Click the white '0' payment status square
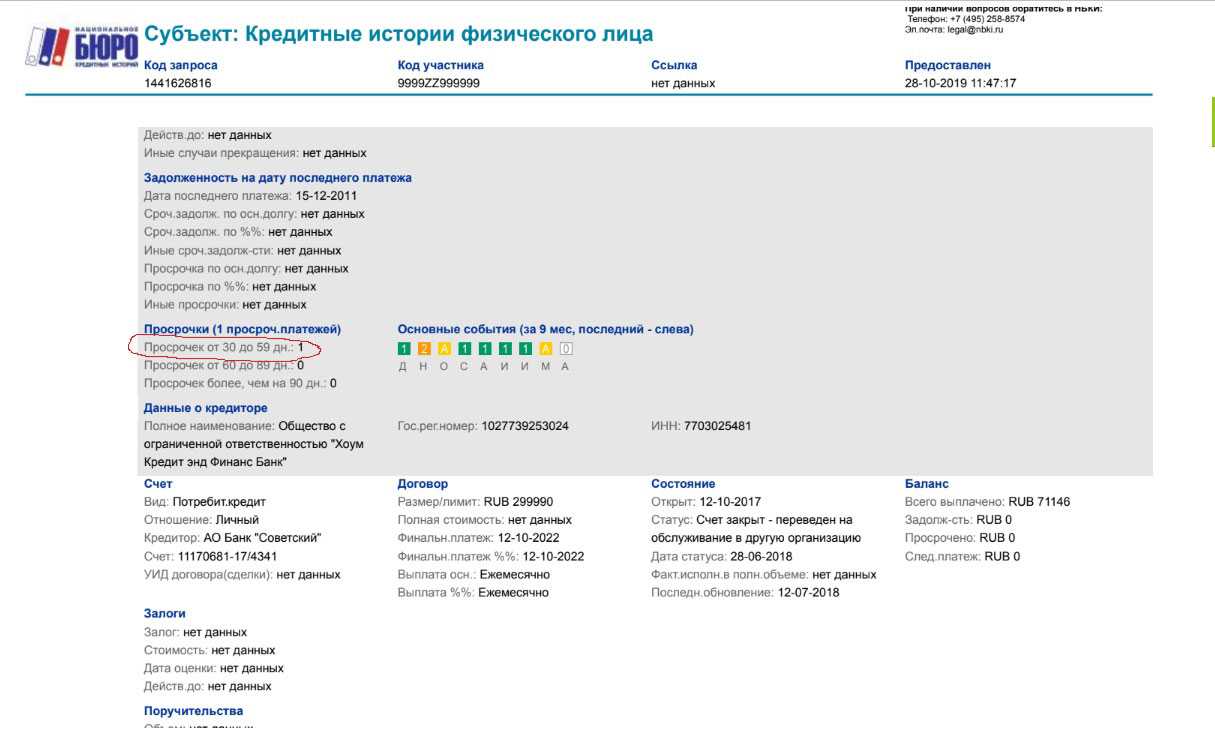This screenshot has height=734, width=1215. click(565, 349)
